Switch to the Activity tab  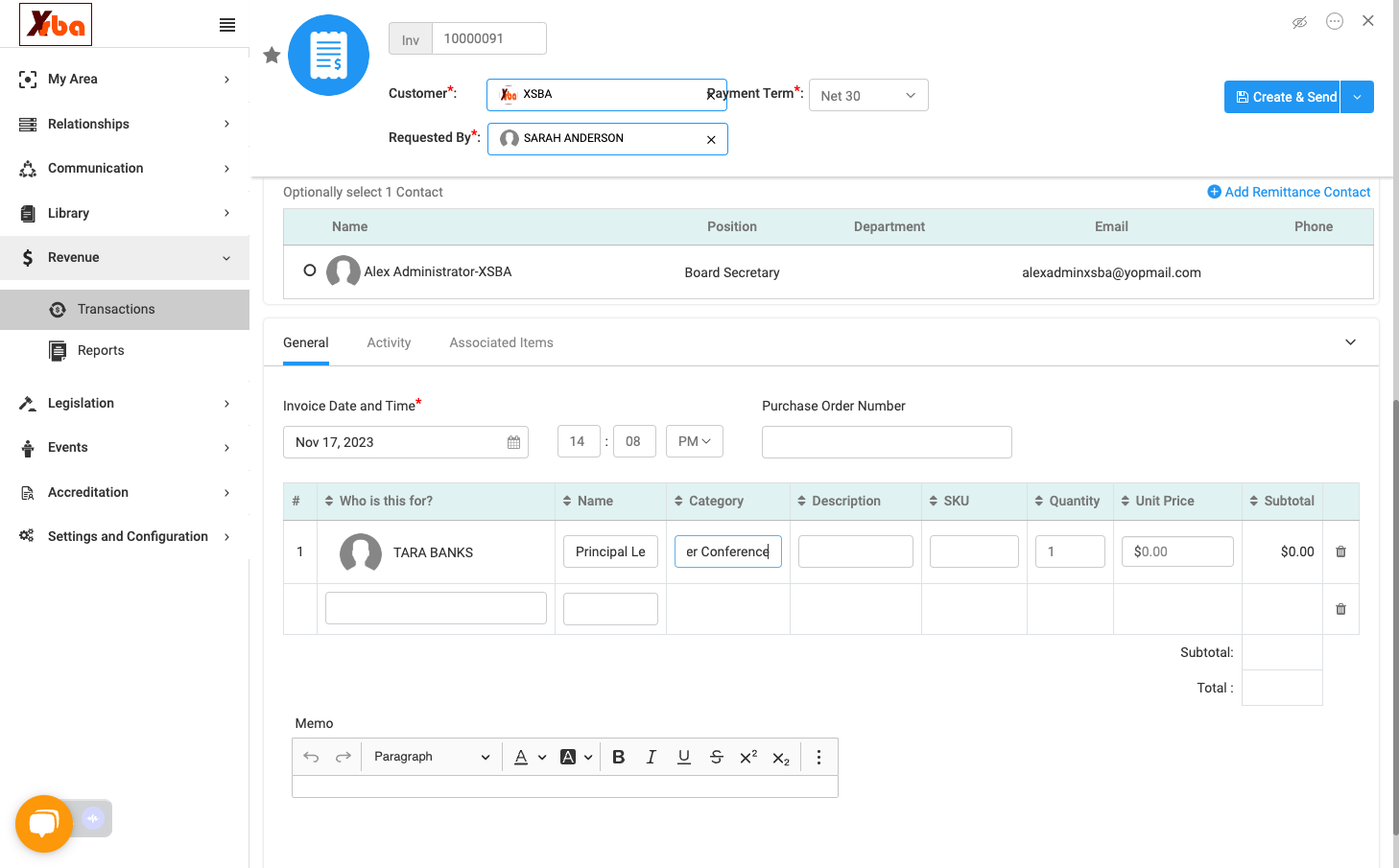coord(389,342)
